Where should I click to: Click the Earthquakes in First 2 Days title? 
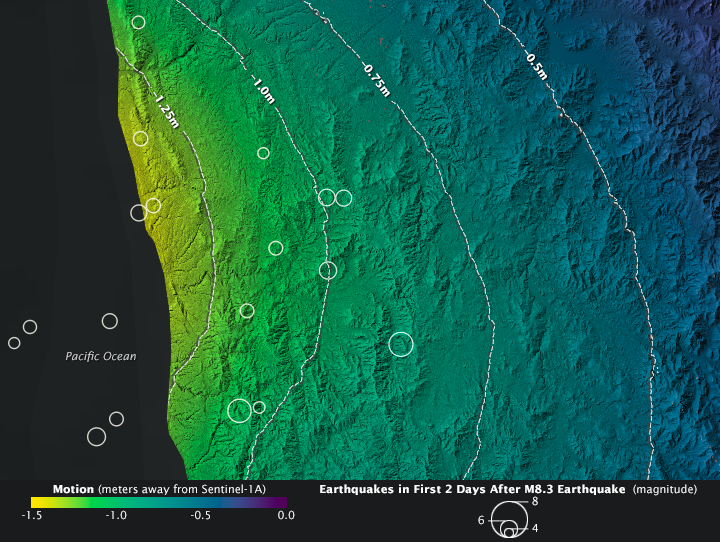click(x=470, y=489)
